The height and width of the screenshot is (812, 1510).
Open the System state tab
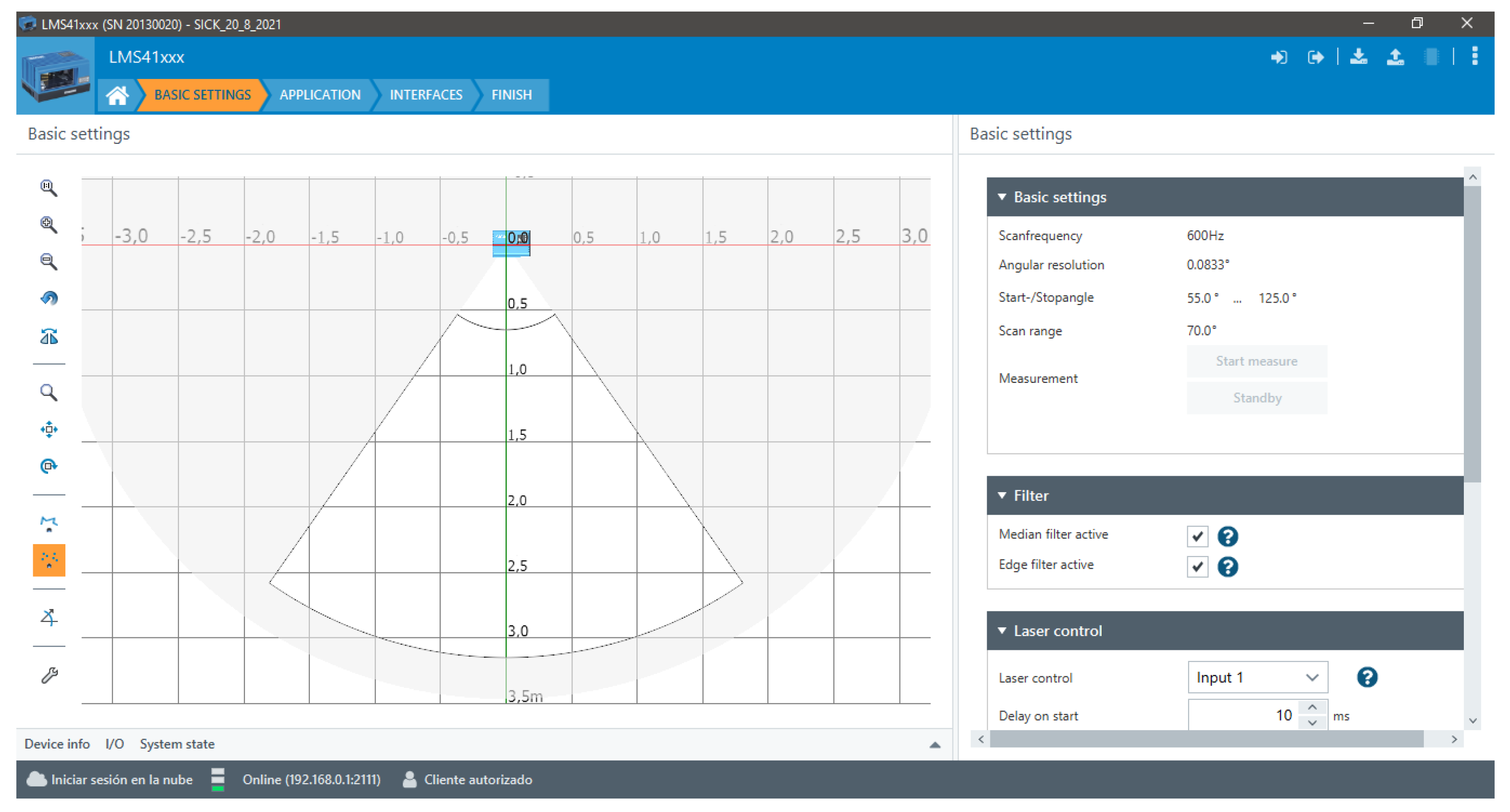tap(177, 743)
